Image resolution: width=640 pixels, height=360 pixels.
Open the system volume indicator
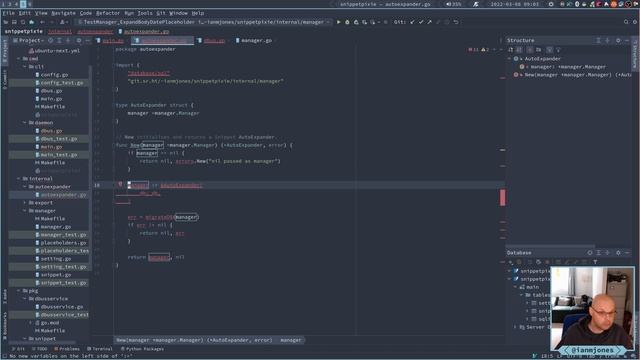(x=453, y=4)
